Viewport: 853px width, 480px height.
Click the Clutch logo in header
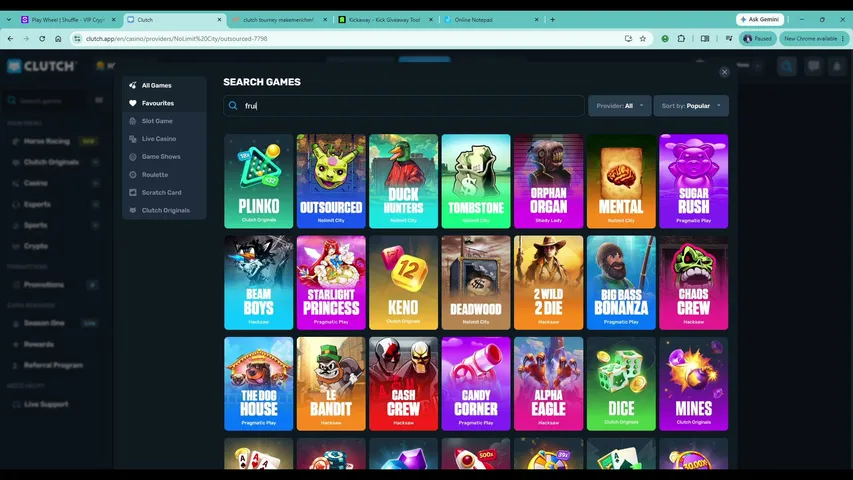coord(41,66)
